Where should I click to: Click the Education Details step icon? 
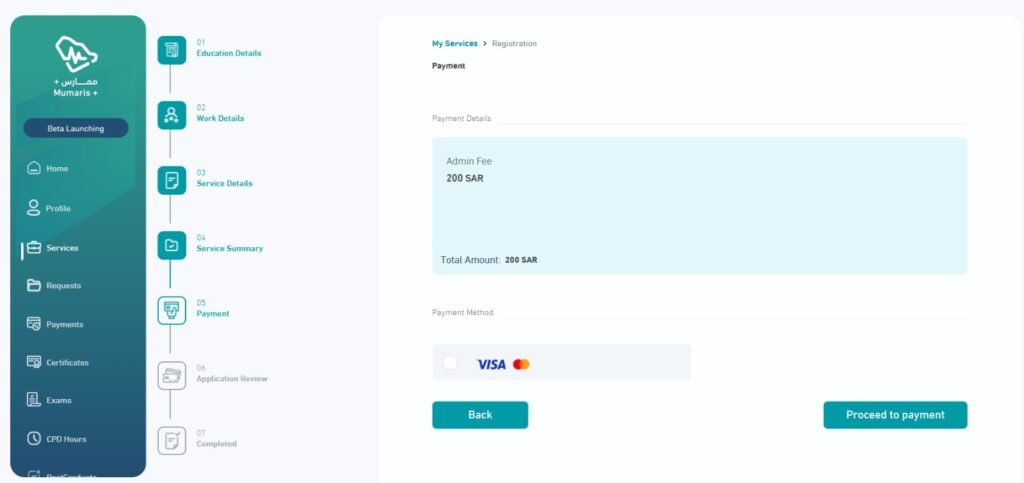pos(172,50)
